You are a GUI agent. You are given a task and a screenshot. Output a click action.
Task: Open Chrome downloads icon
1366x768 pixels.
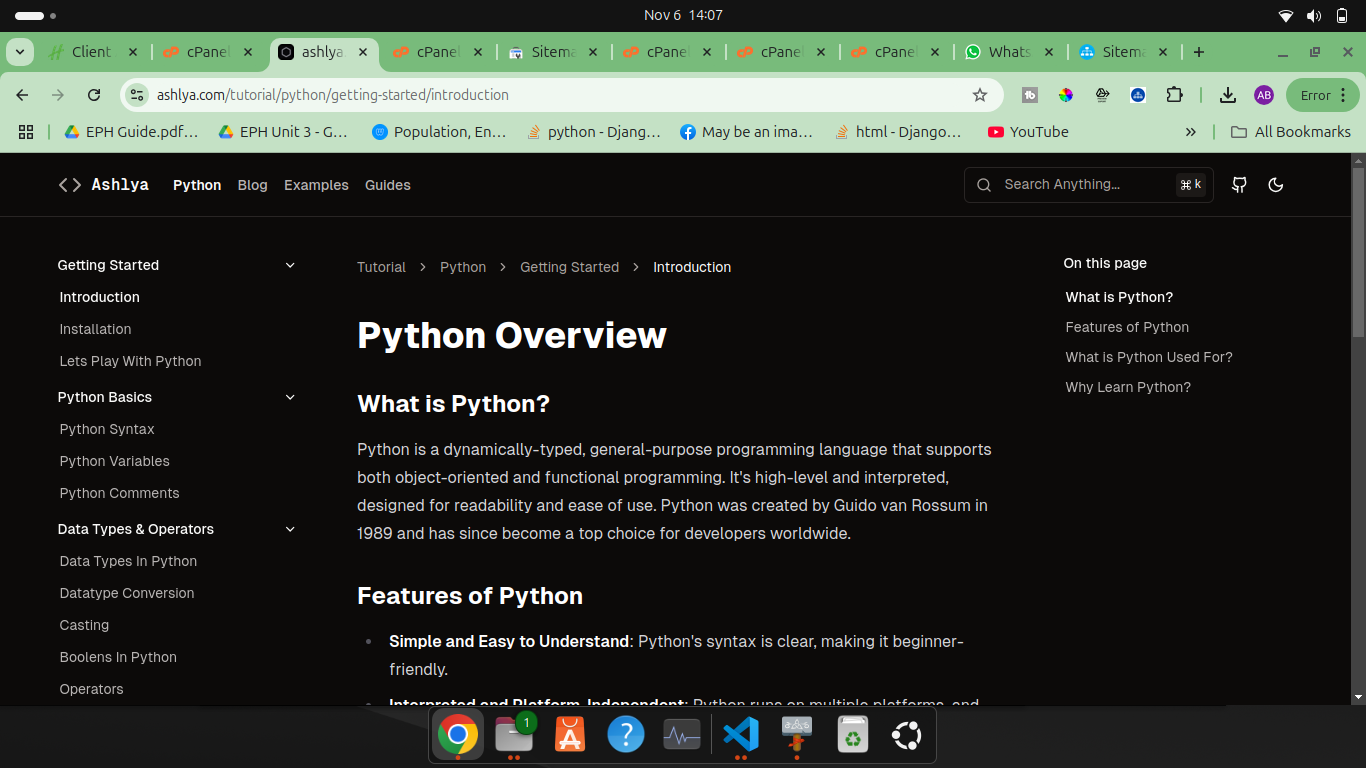1228,95
